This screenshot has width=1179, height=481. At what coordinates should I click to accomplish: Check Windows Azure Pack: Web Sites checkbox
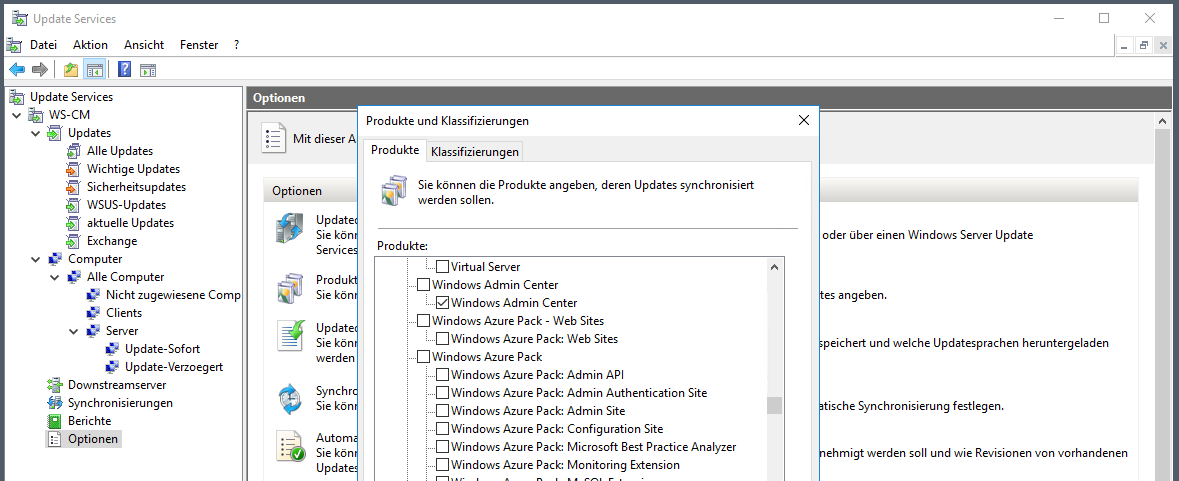click(x=443, y=339)
